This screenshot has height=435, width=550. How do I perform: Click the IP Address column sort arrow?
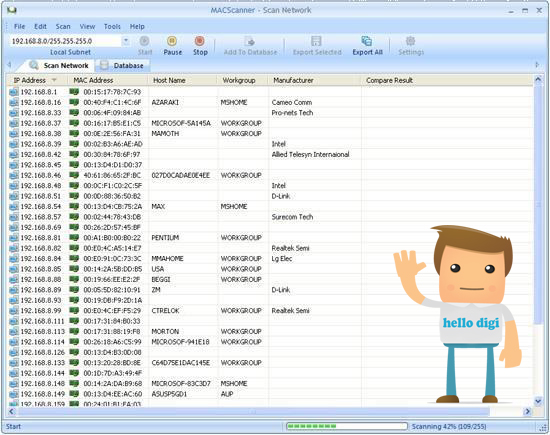click(54, 80)
